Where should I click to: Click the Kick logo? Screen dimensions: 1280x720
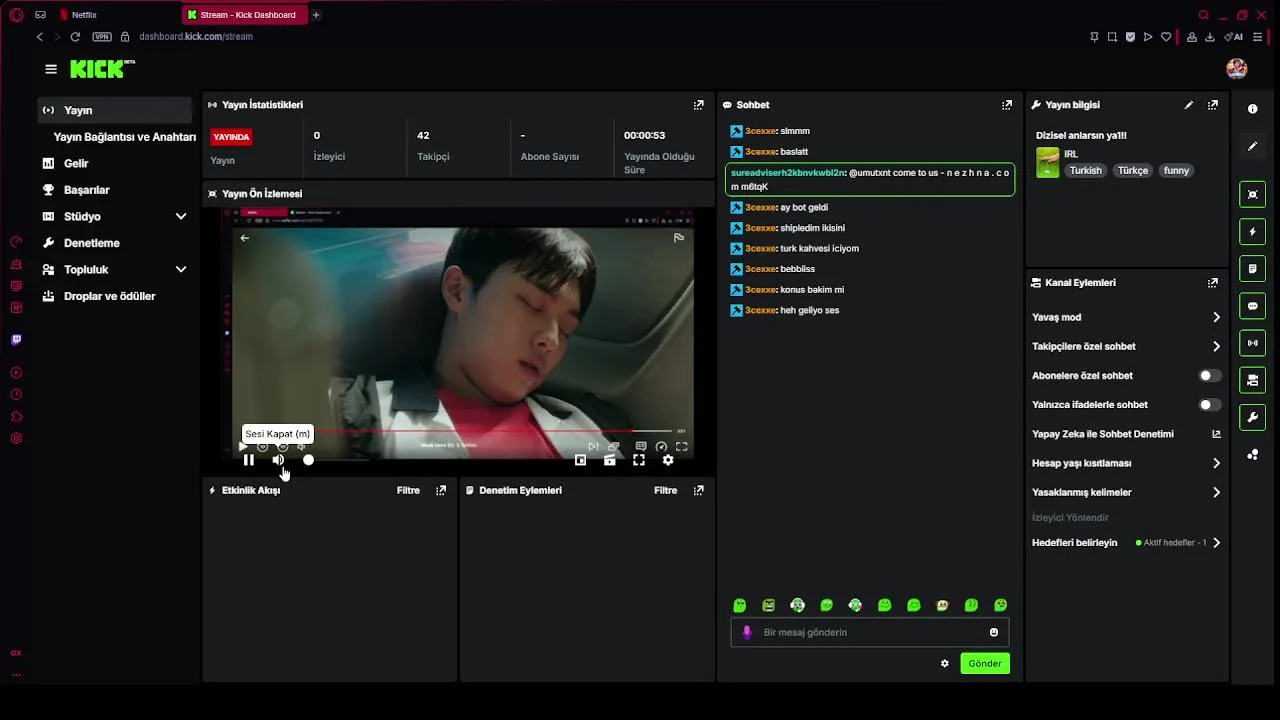[102, 69]
